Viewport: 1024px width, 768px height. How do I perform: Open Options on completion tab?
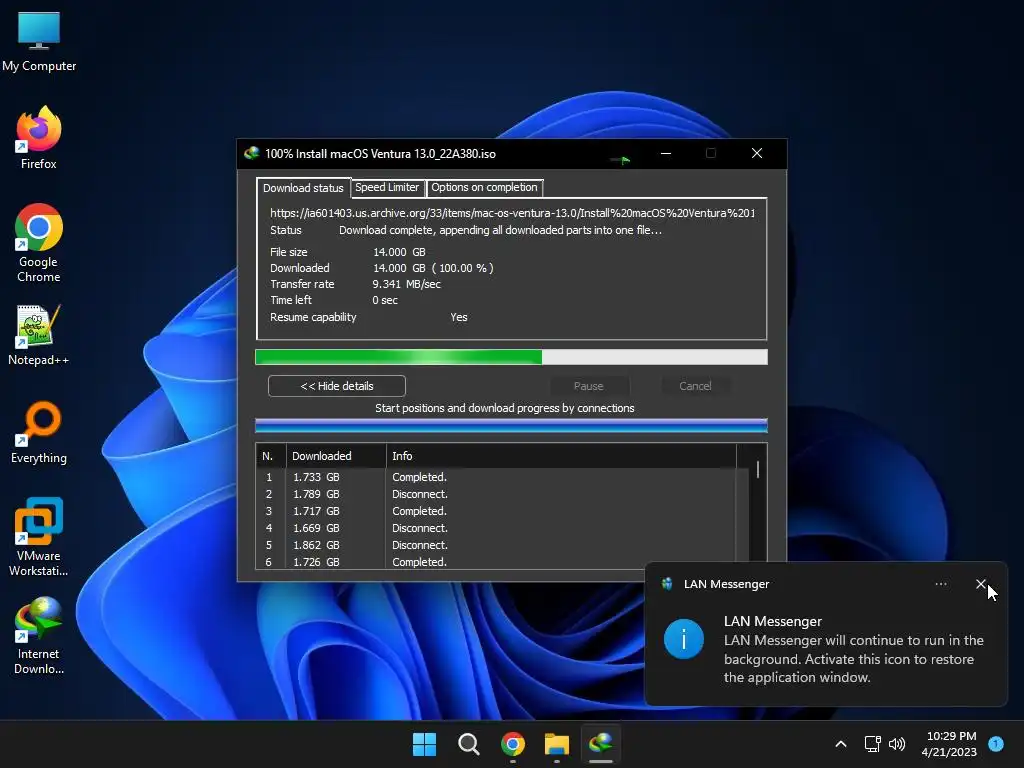tap(485, 187)
